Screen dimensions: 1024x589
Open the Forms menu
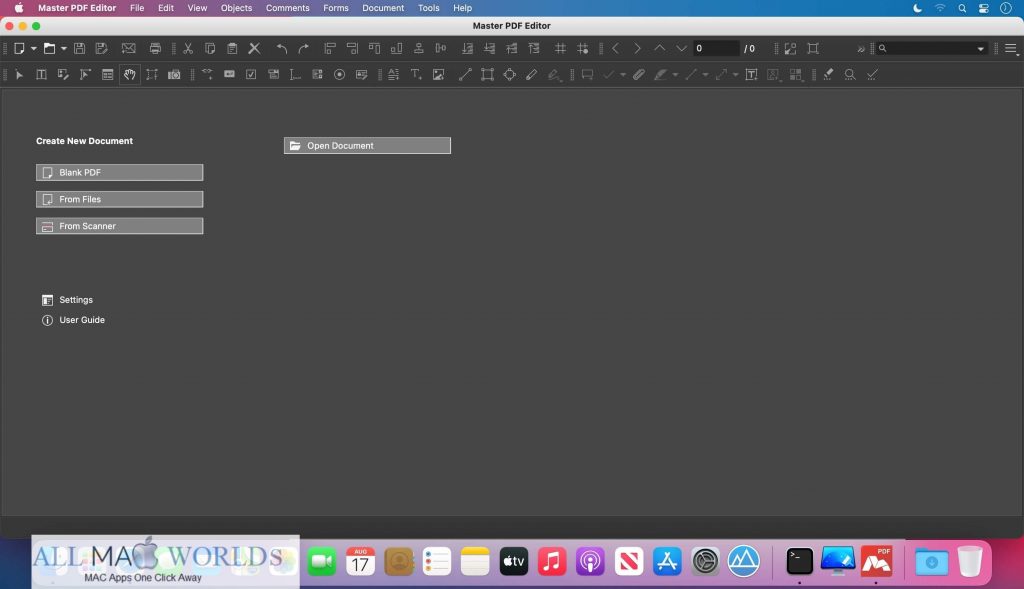tap(336, 8)
